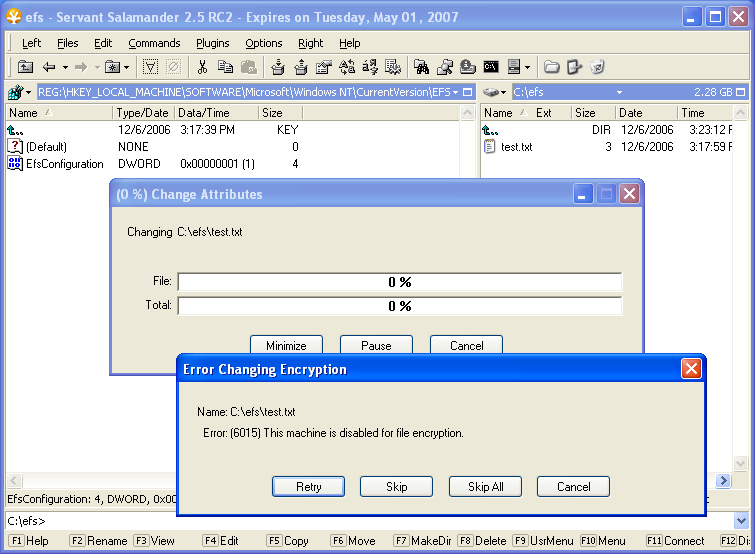Viewport: 755px width, 554px height.
Task: Click the Skip All button
Action: click(x=485, y=486)
